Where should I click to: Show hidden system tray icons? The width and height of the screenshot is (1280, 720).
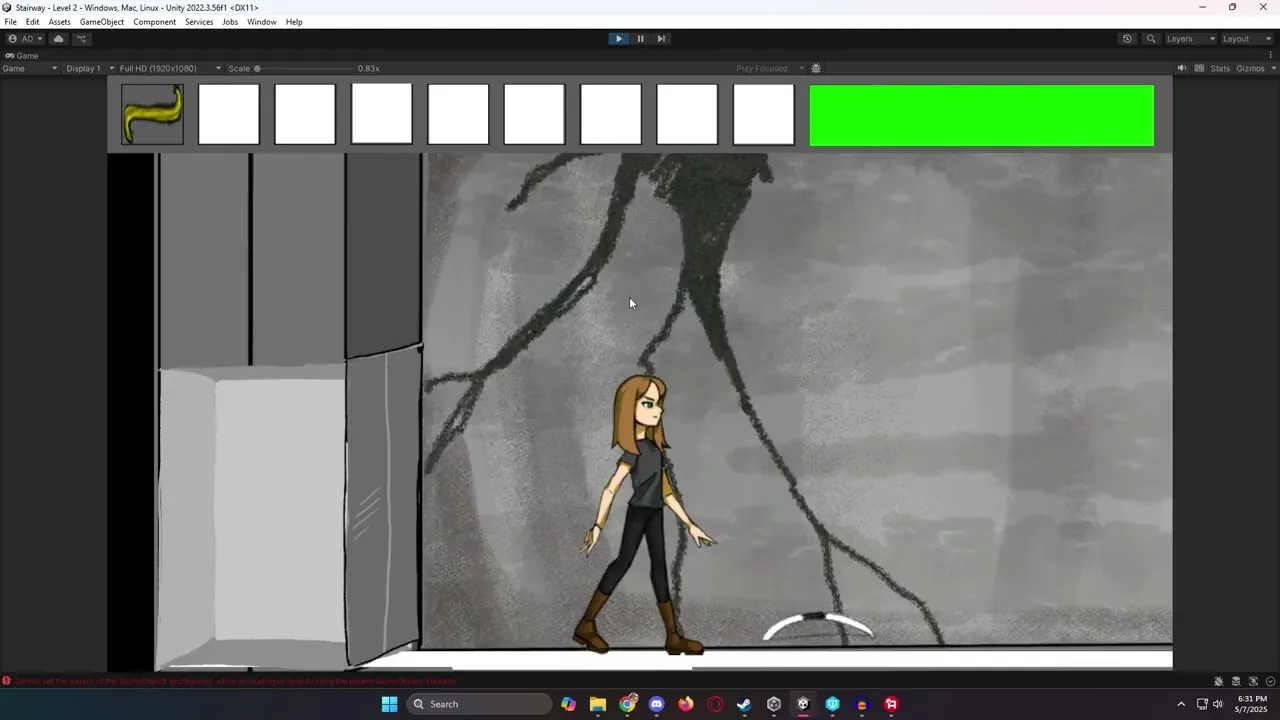[1181, 704]
